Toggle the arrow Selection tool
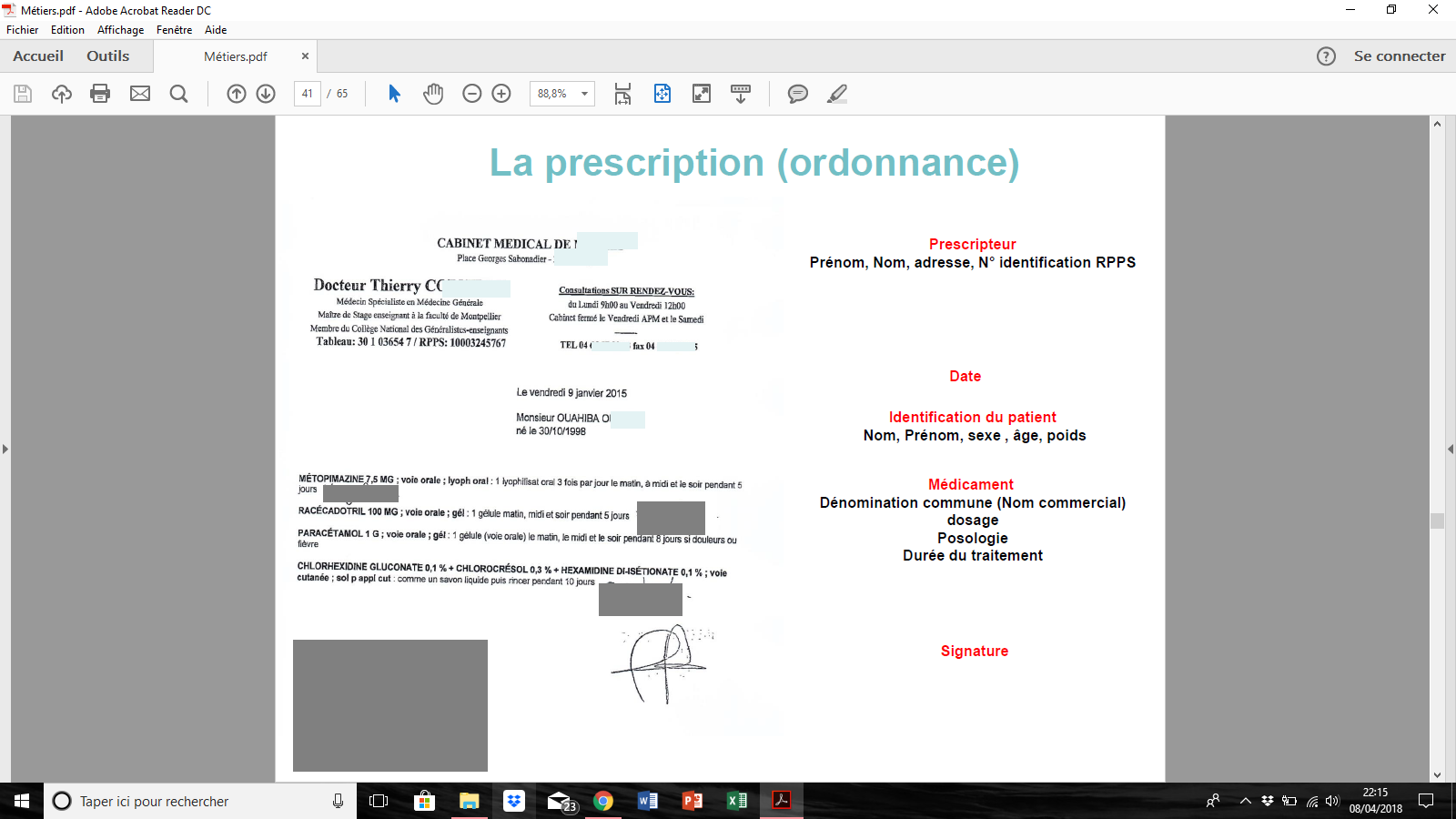 click(x=394, y=94)
